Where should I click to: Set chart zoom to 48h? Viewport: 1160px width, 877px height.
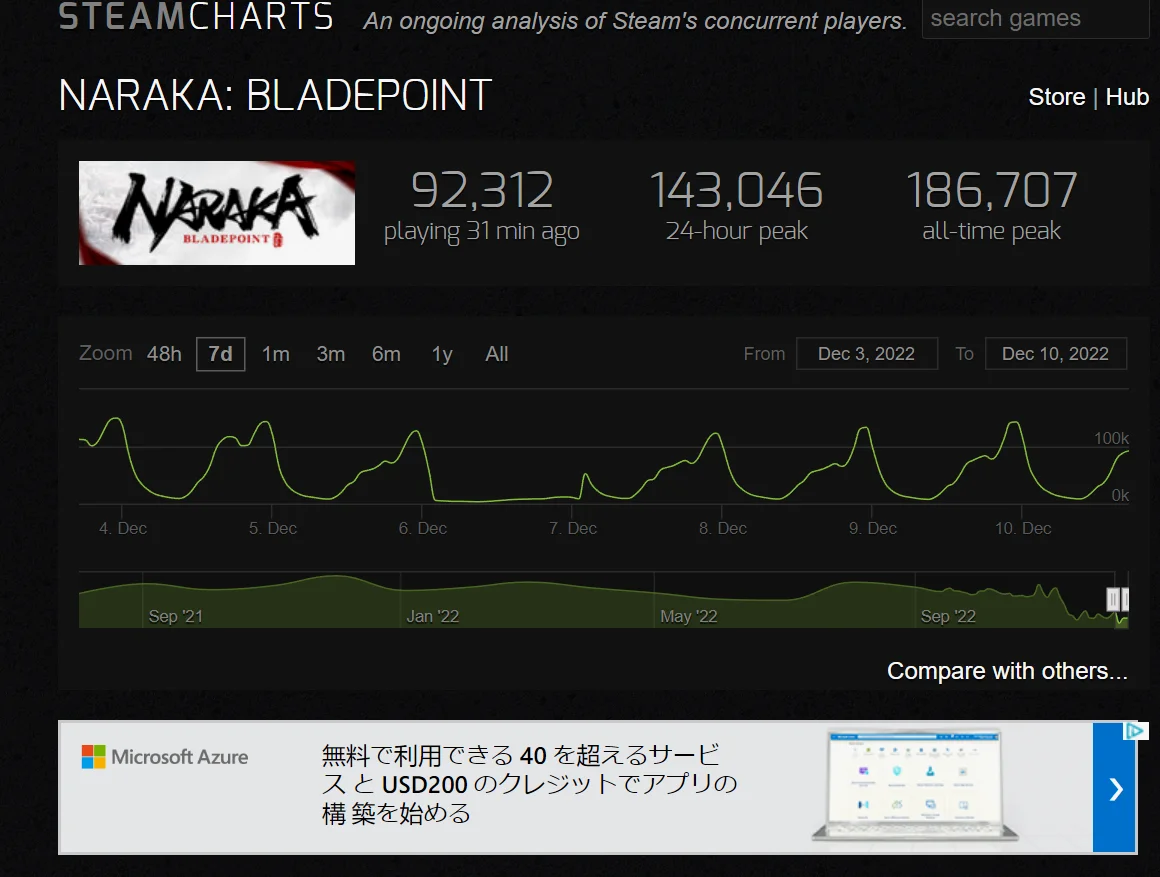tap(164, 354)
